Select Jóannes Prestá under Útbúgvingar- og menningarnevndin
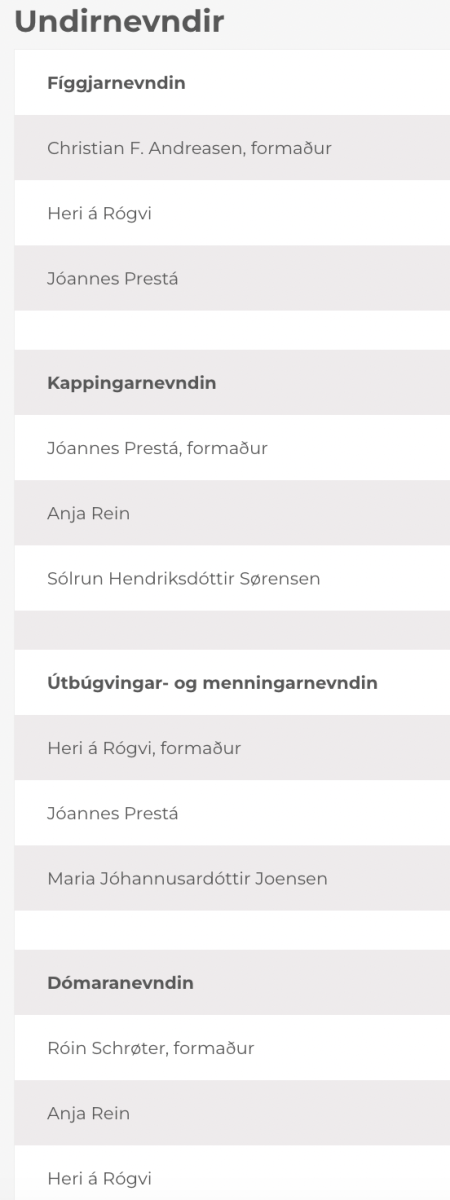Image resolution: width=450 pixels, height=1200 pixels. point(232,813)
